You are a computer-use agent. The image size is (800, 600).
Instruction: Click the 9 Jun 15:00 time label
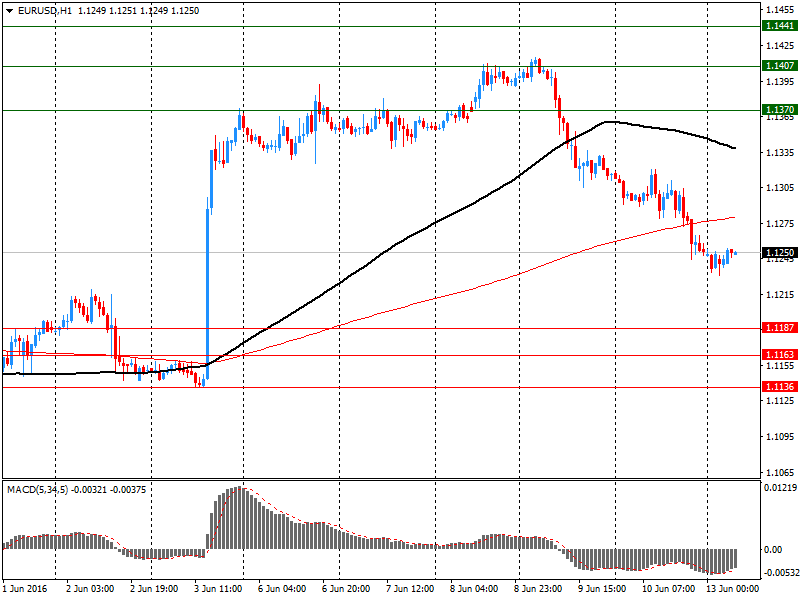(602, 589)
